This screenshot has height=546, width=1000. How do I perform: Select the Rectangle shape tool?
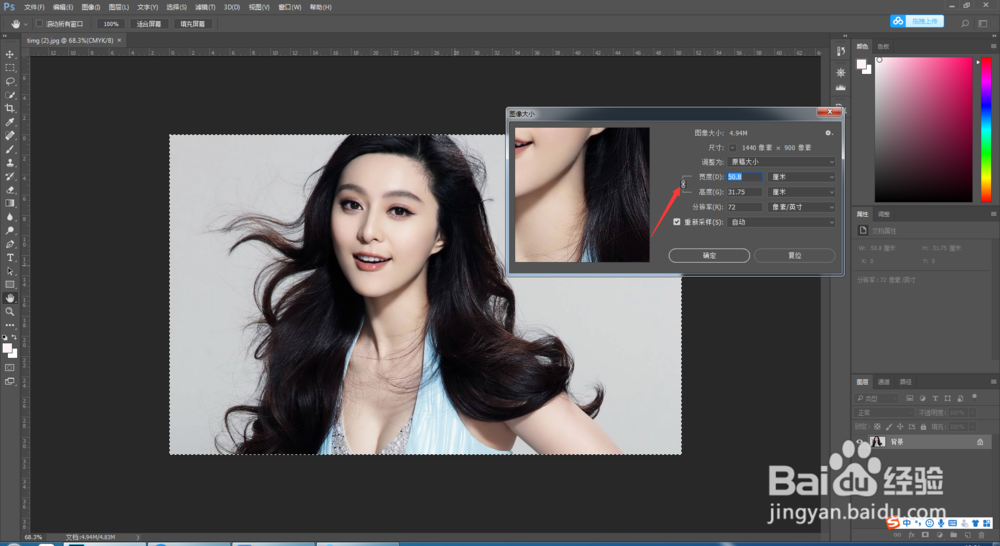click(x=10, y=284)
